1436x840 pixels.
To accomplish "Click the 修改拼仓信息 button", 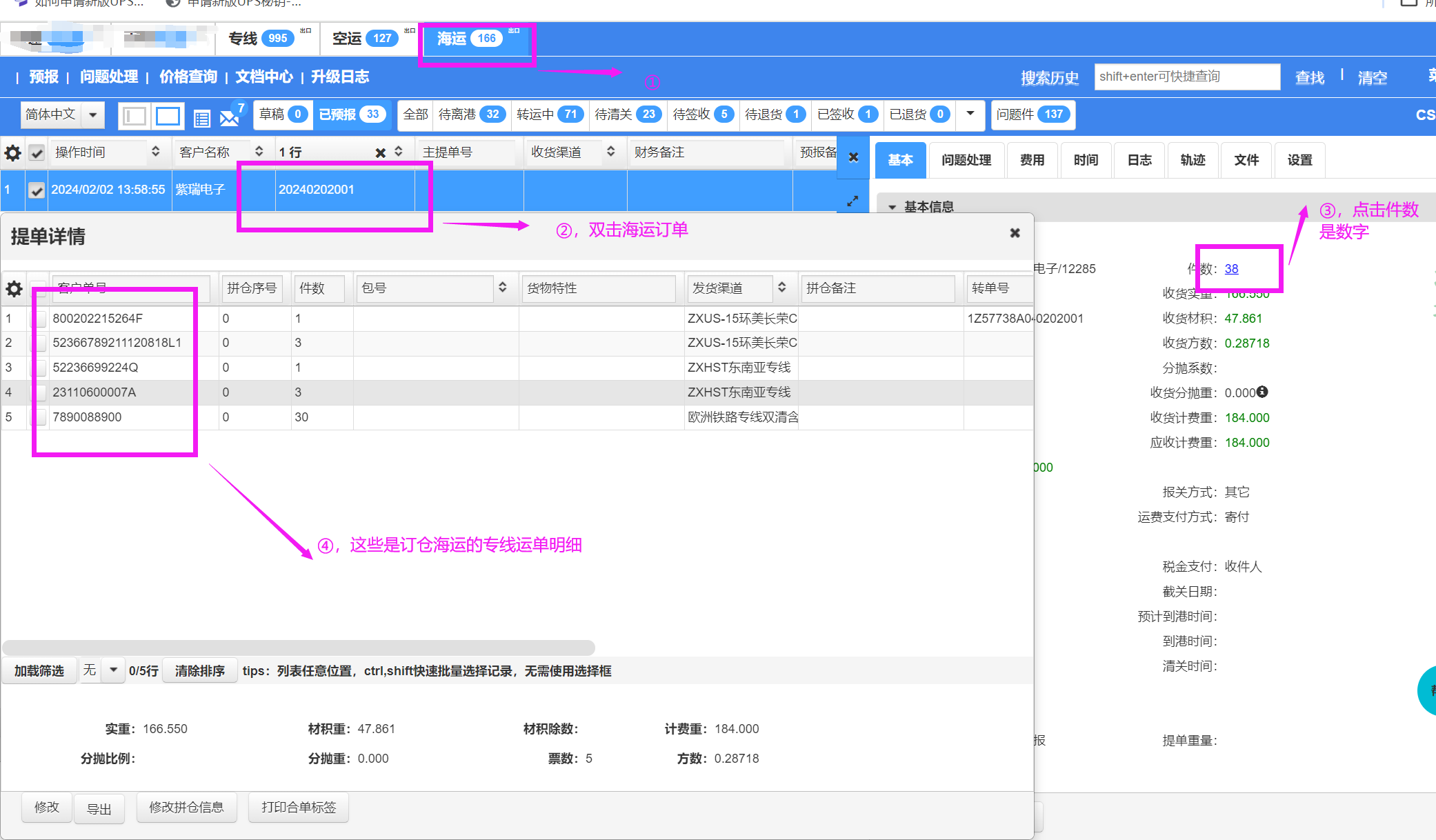I will tap(186, 807).
